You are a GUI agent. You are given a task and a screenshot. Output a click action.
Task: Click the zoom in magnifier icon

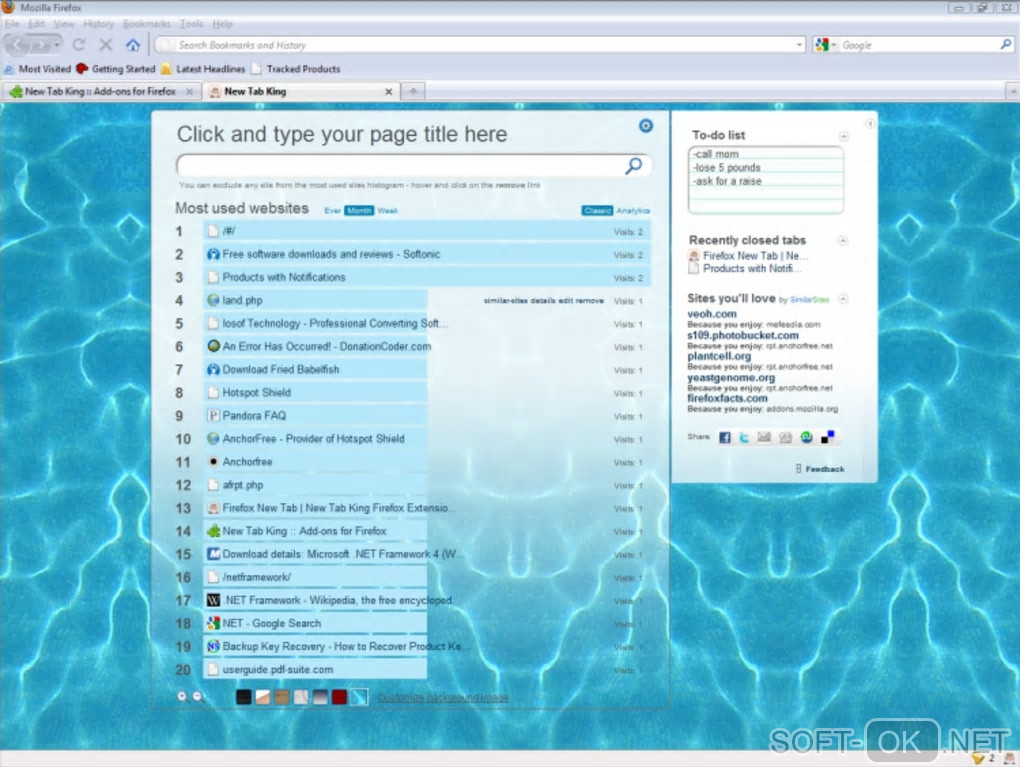point(183,697)
